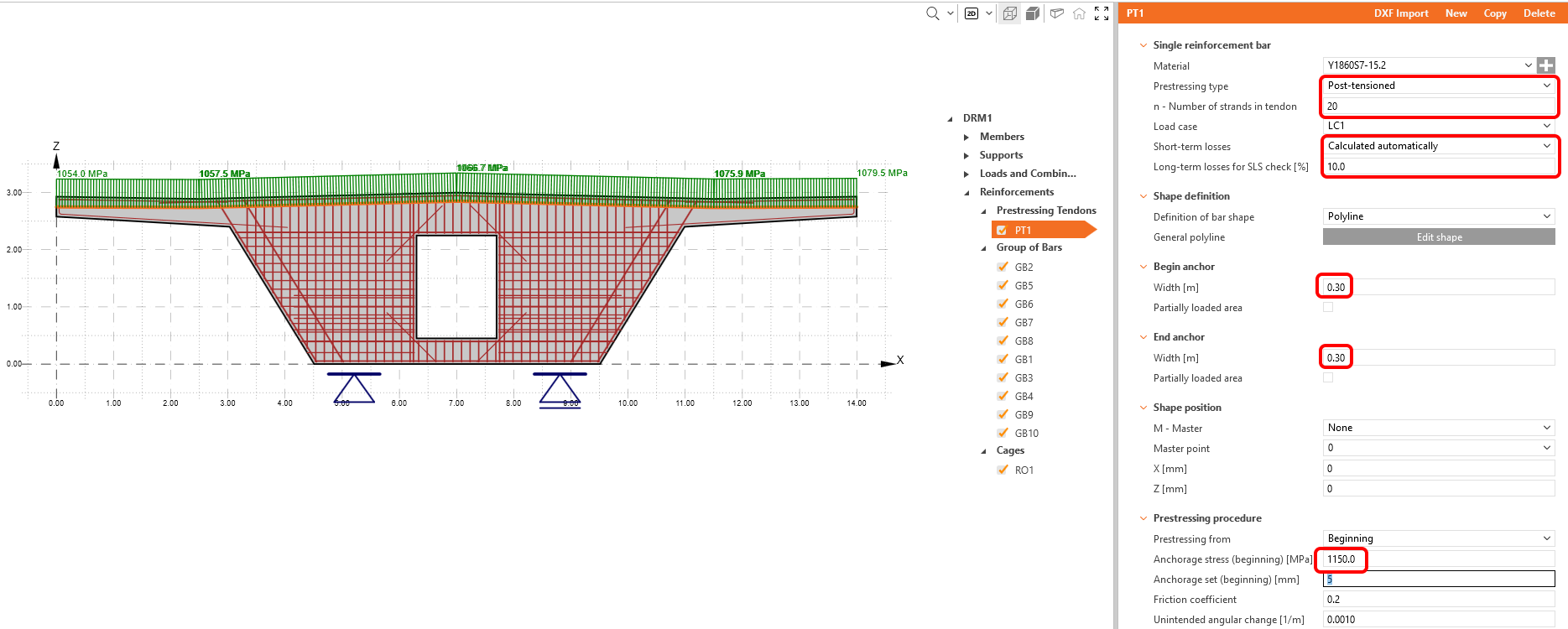Collapse the Shape definition section
The height and width of the screenshot is (629, 1568).
pyautogui.click(x=1143, y=196)
